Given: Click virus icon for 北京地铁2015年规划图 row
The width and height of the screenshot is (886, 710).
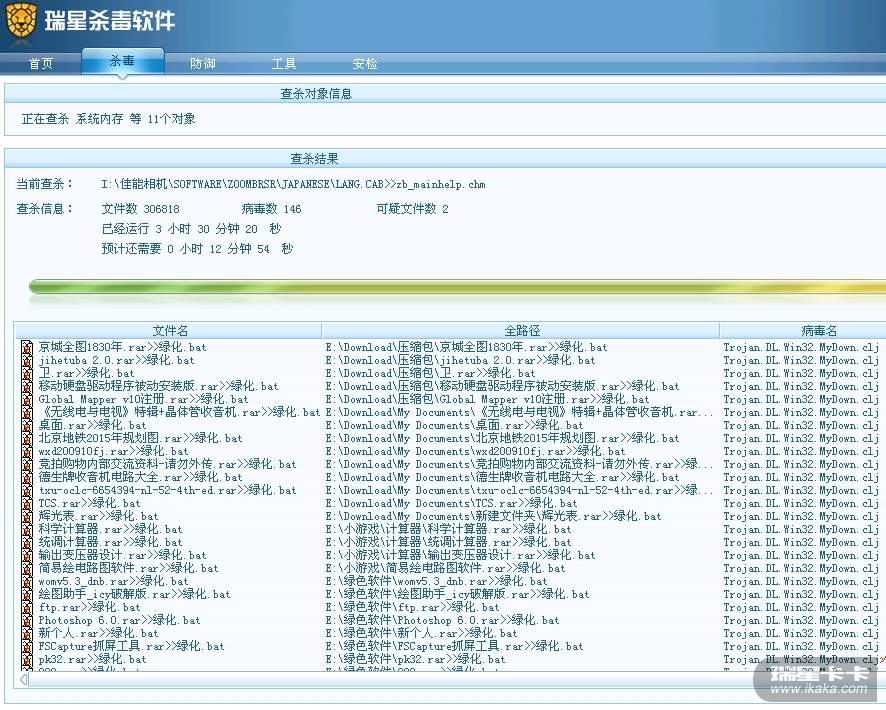Looking at the screenshot, I should pos(27,438).
